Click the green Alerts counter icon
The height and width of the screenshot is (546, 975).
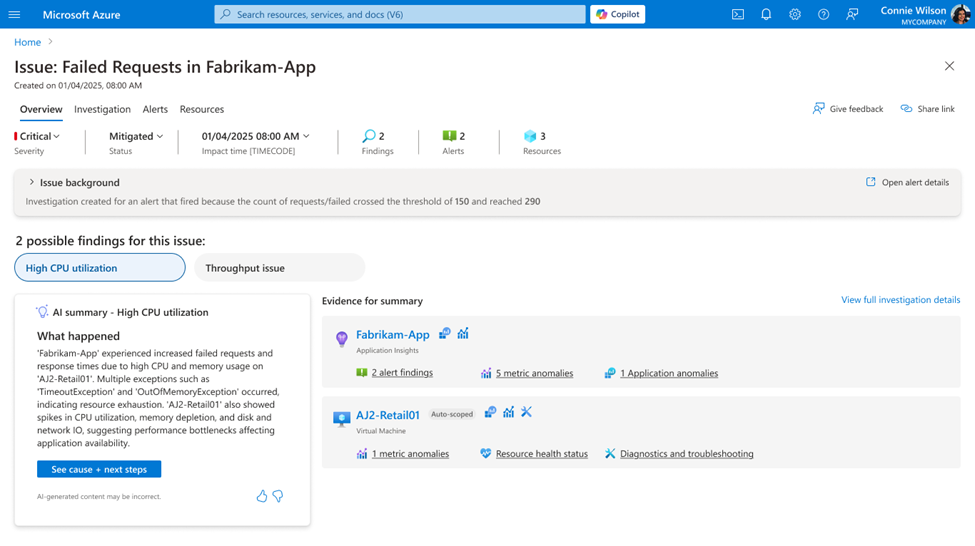(x=449, y=136)
